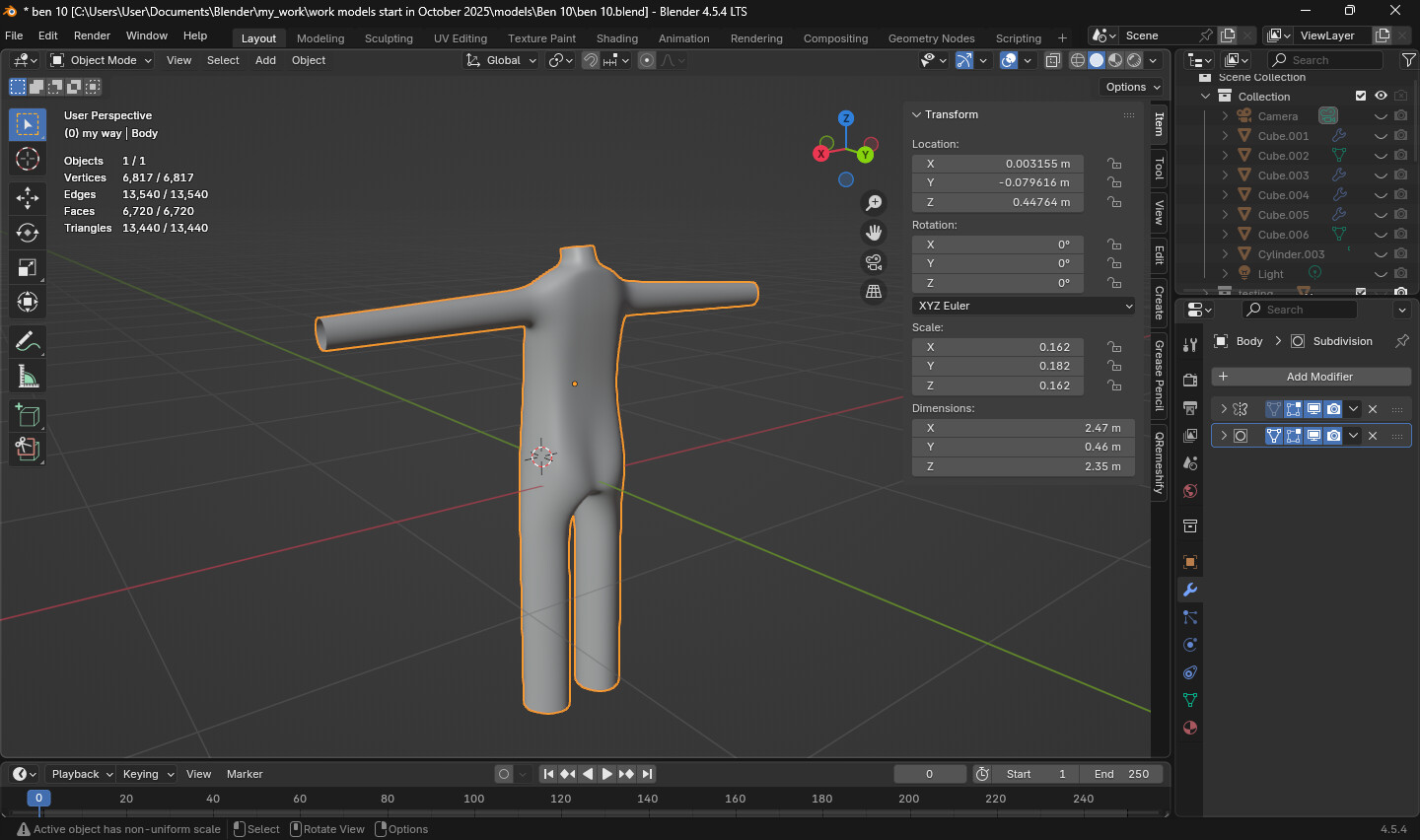Click the Add Modifier button
Screen dimensions: 1420x840
click(1312, 377)
